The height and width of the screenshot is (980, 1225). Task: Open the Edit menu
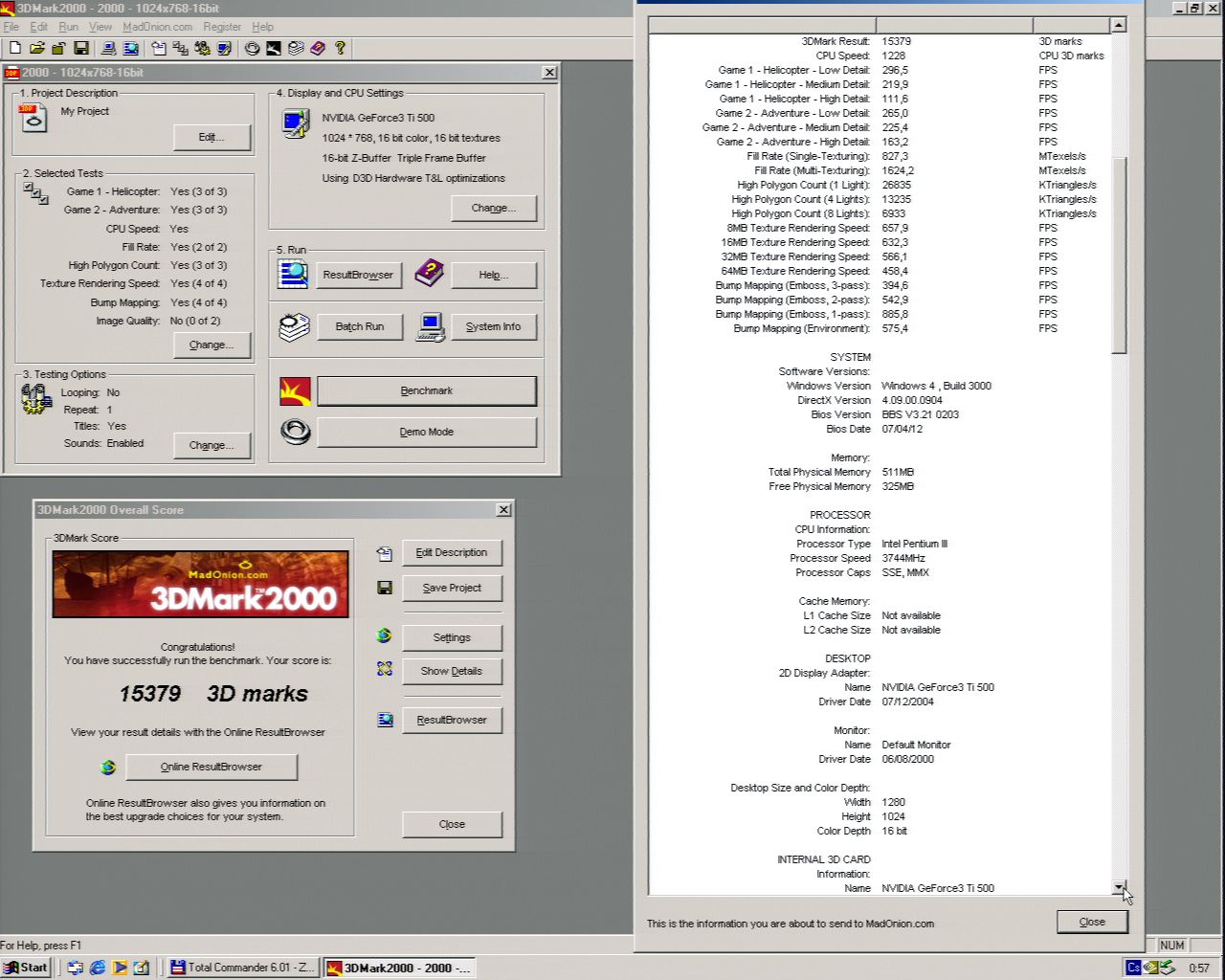pyautogui.click(x=38, y=27)
